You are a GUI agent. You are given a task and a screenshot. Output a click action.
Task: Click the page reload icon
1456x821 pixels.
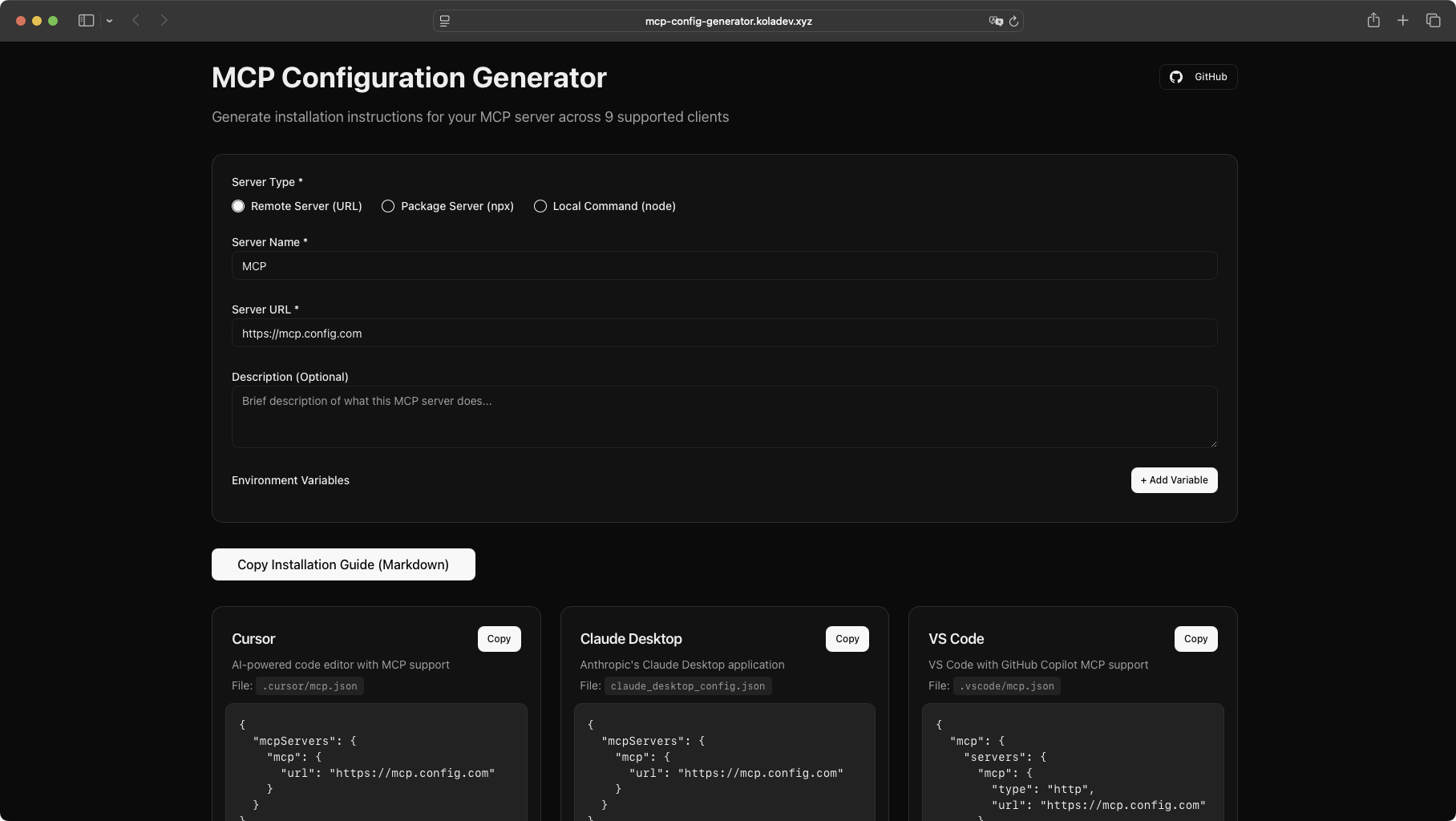1013,22
